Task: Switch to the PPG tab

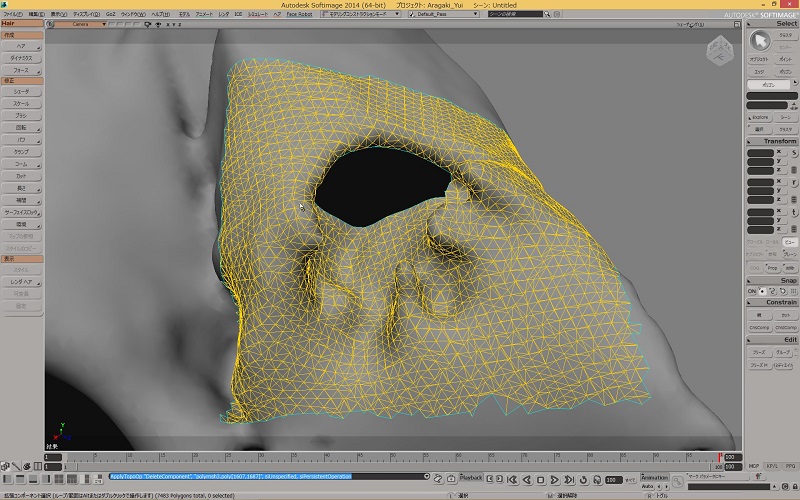Action: (790, 466)
